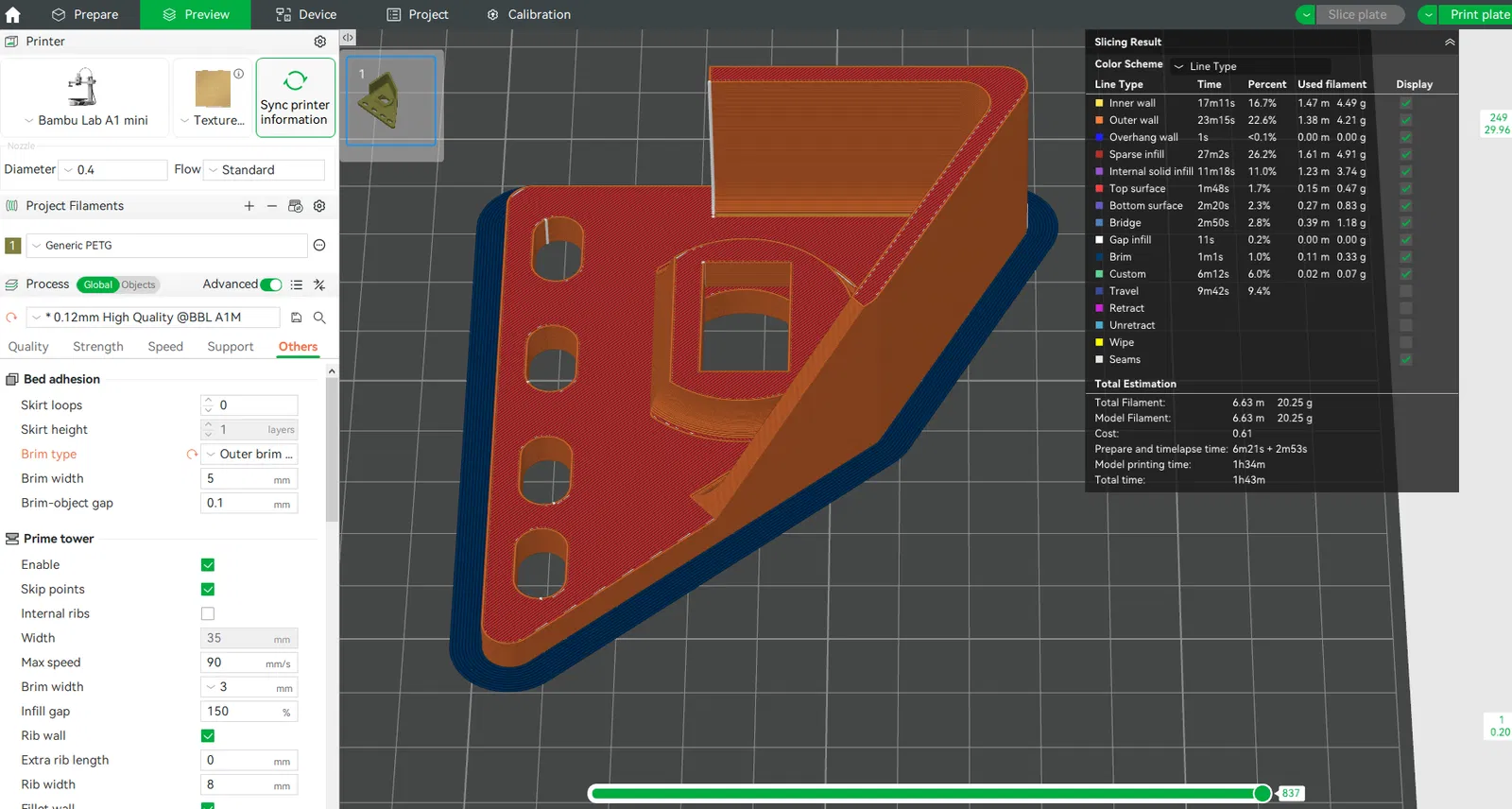Open Quality settings tab
This screenshot has height=809, width=1512.
(28, 347)
